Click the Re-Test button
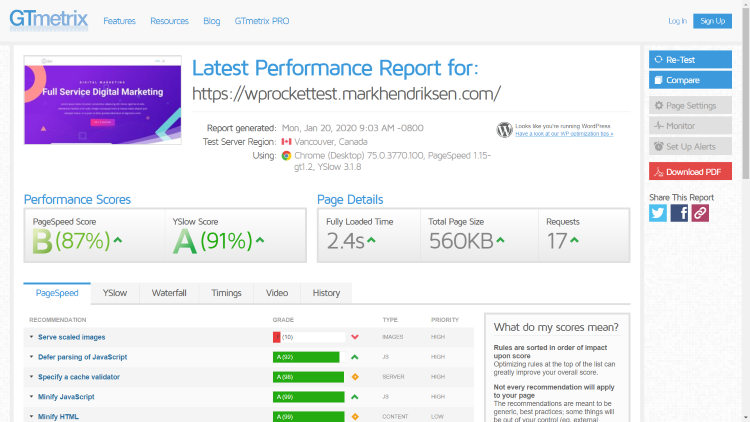Viewport: 750px width, 422px height. pos(690,59)
